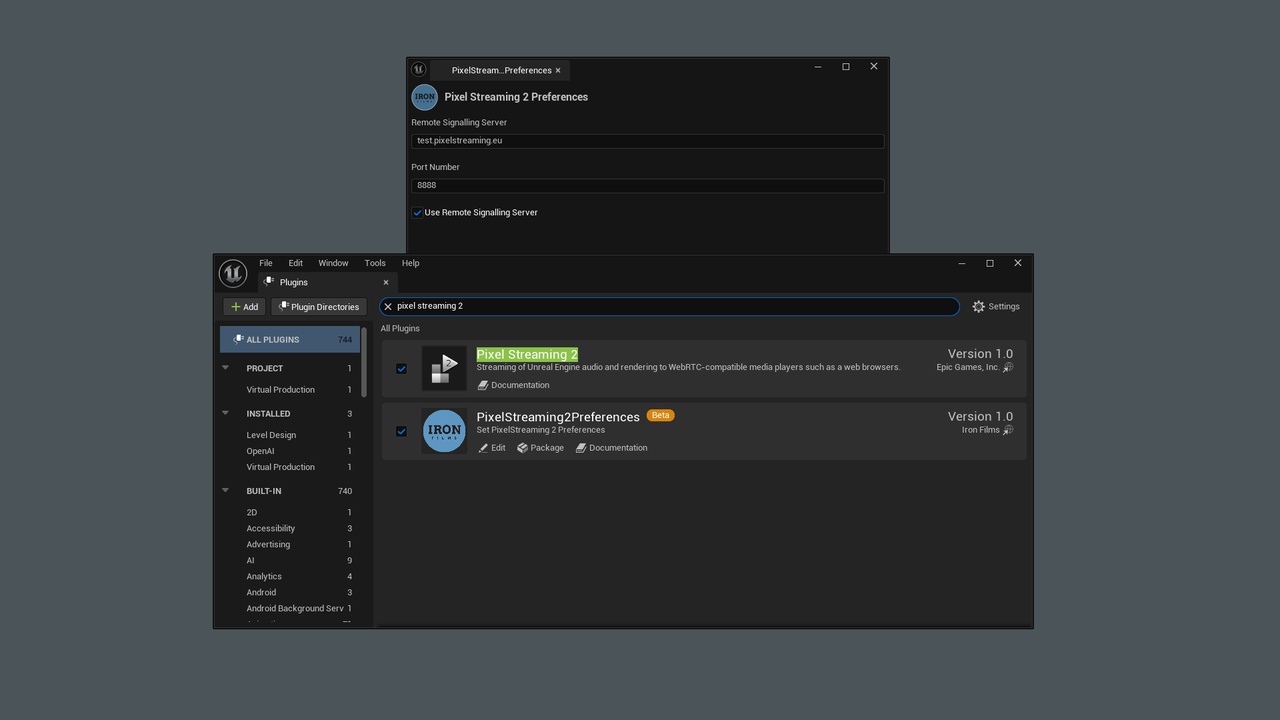Screen dimensions: 1280x720
Task: Open the Help menu
Action: tap(410, 263)
